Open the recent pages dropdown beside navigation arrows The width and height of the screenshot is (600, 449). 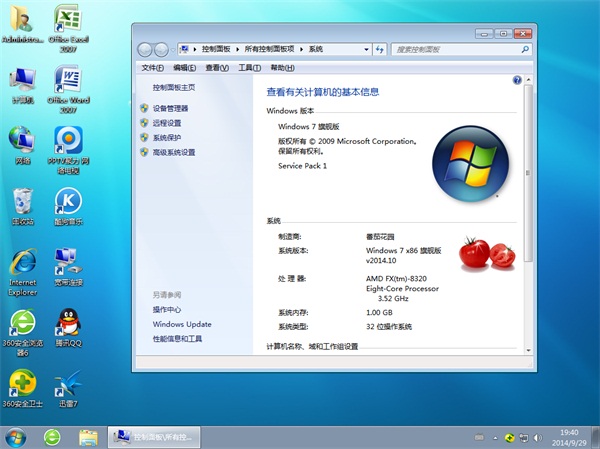click(x=173, y=50)
